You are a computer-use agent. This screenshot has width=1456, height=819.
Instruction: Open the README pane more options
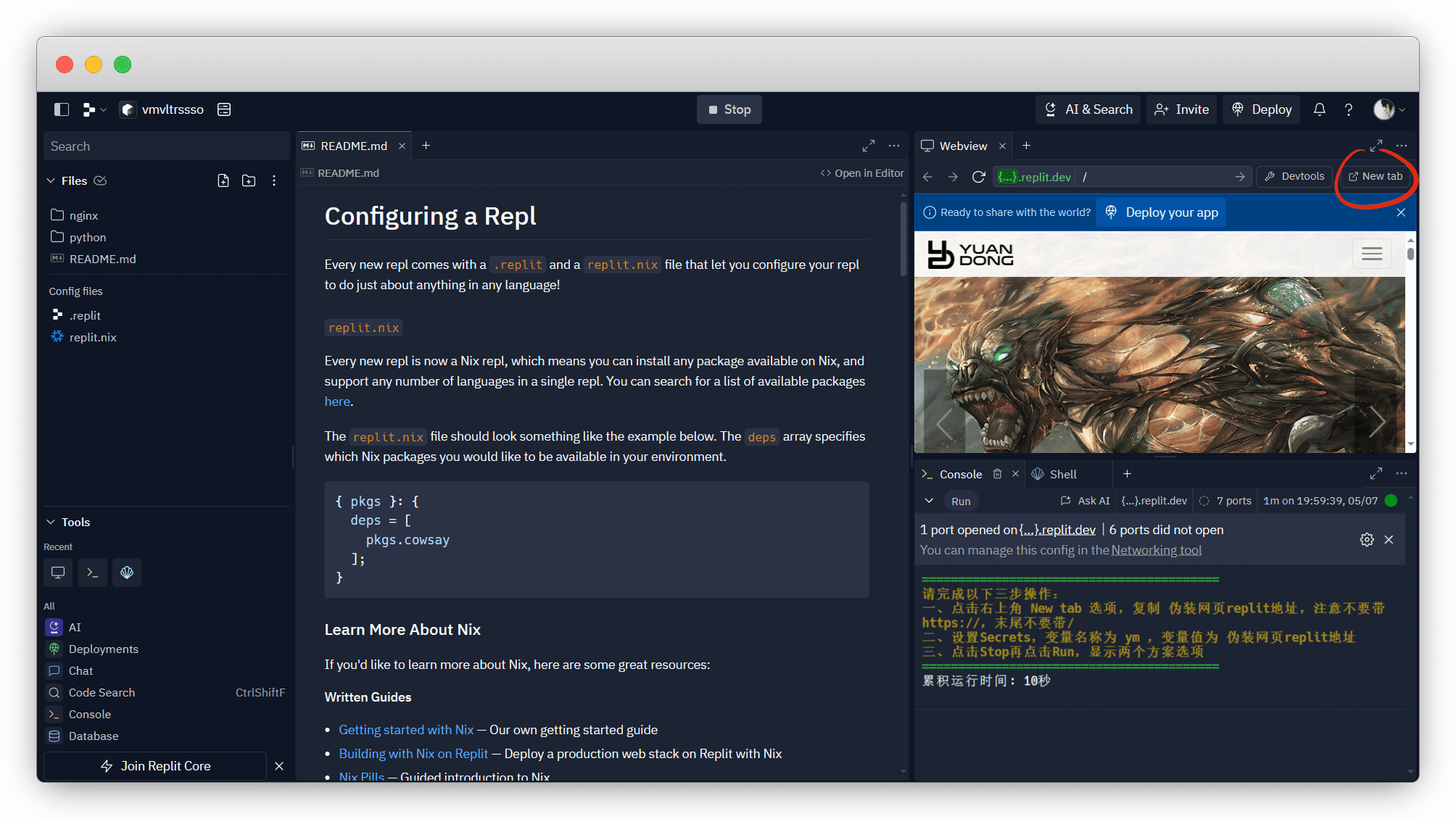coord(894,146)
